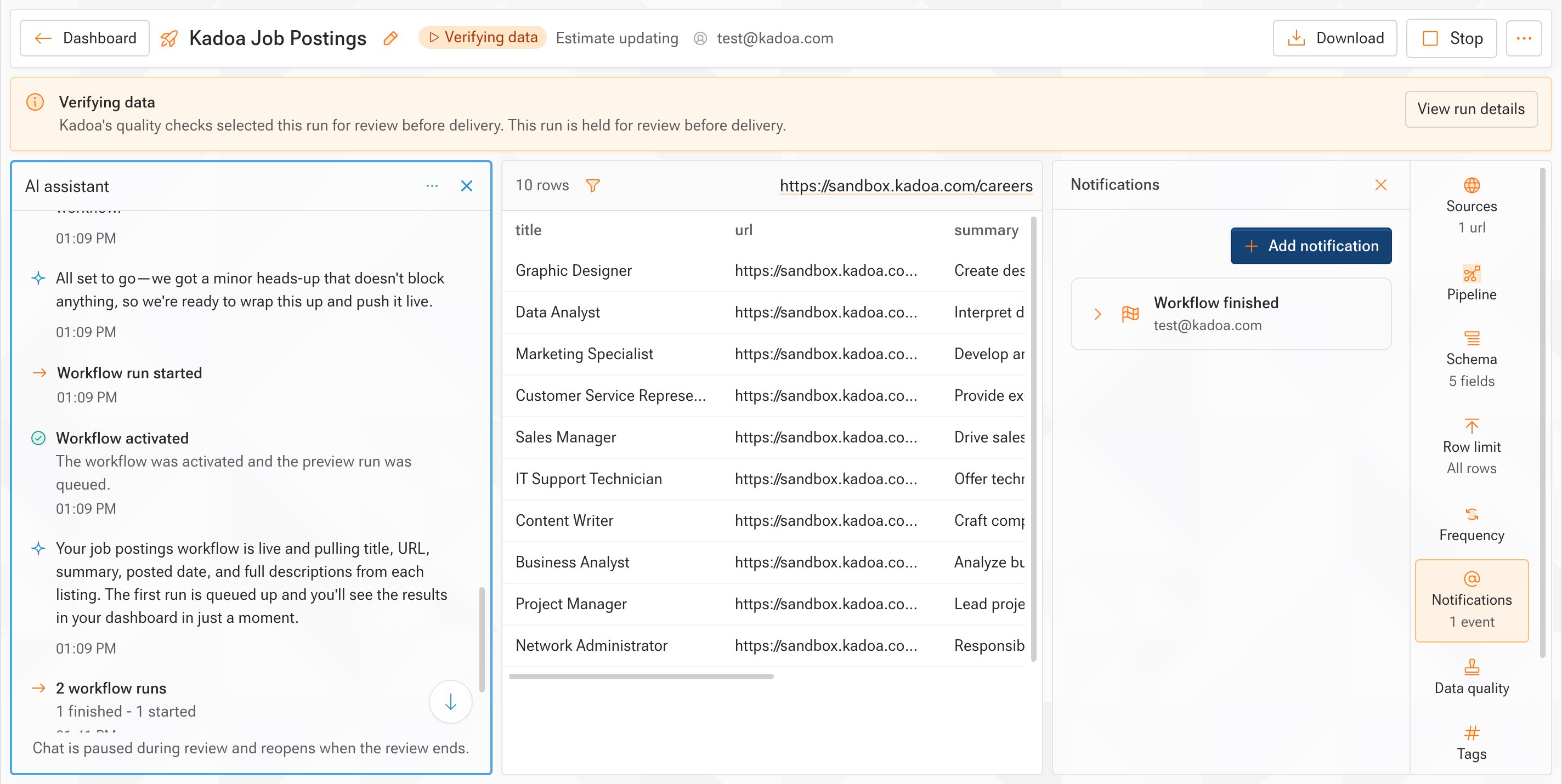Open the Network Administrator row url
The width and height of the screenshot is (1562, 784).
pyautogui.click(x=825, y=646)
